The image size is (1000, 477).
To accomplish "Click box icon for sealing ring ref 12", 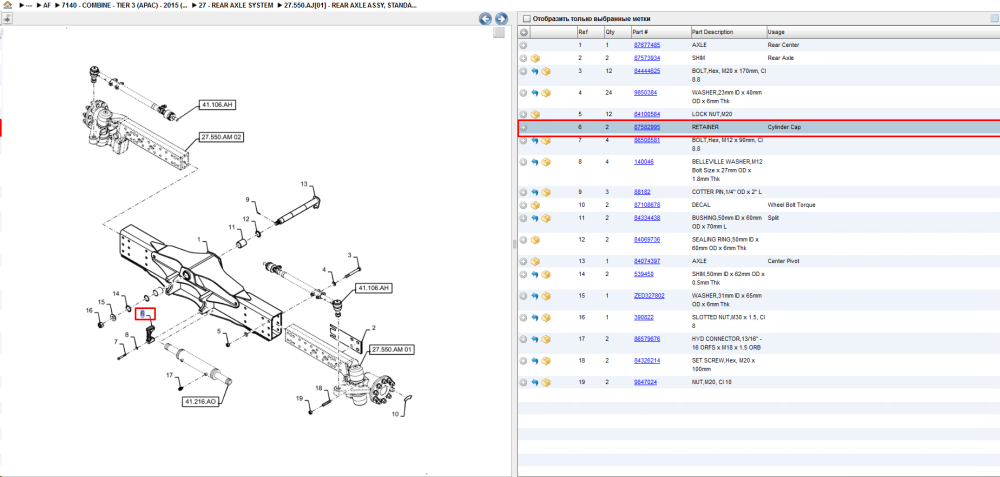I will coord(535,240).
